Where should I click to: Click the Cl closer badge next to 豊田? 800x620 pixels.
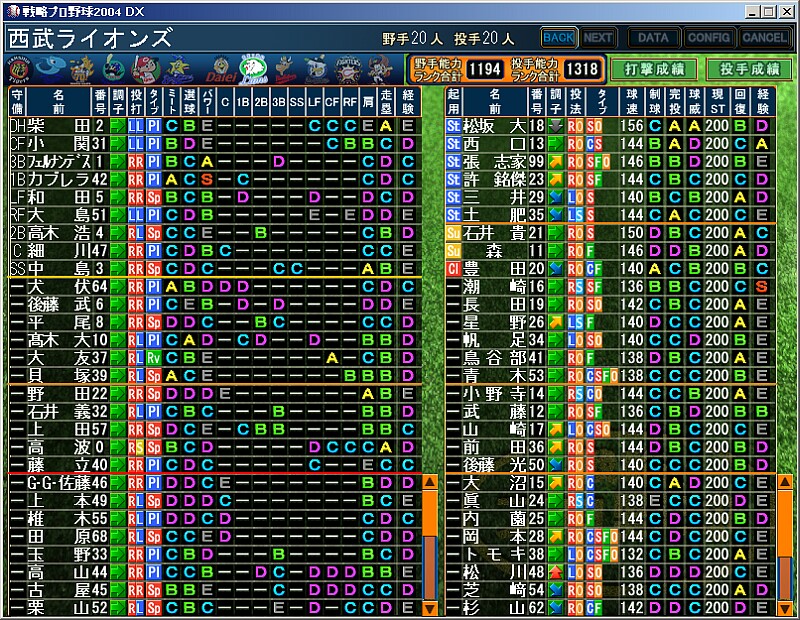tap(453, 269)
